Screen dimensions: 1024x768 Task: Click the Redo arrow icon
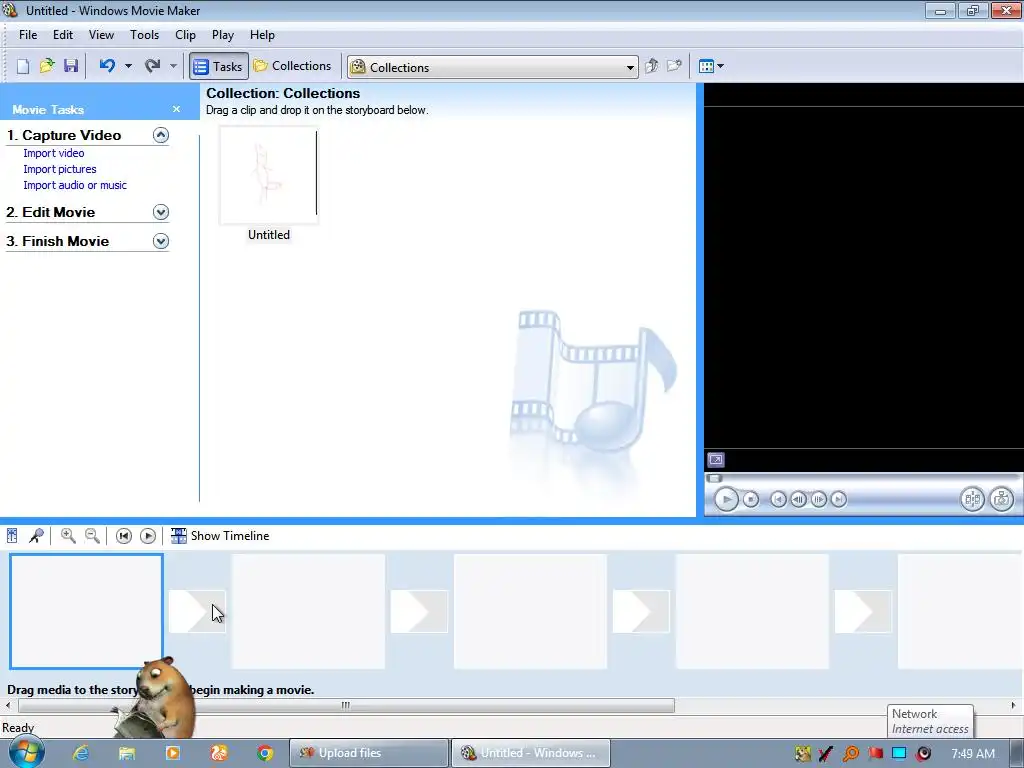click(x=152, y=66)
